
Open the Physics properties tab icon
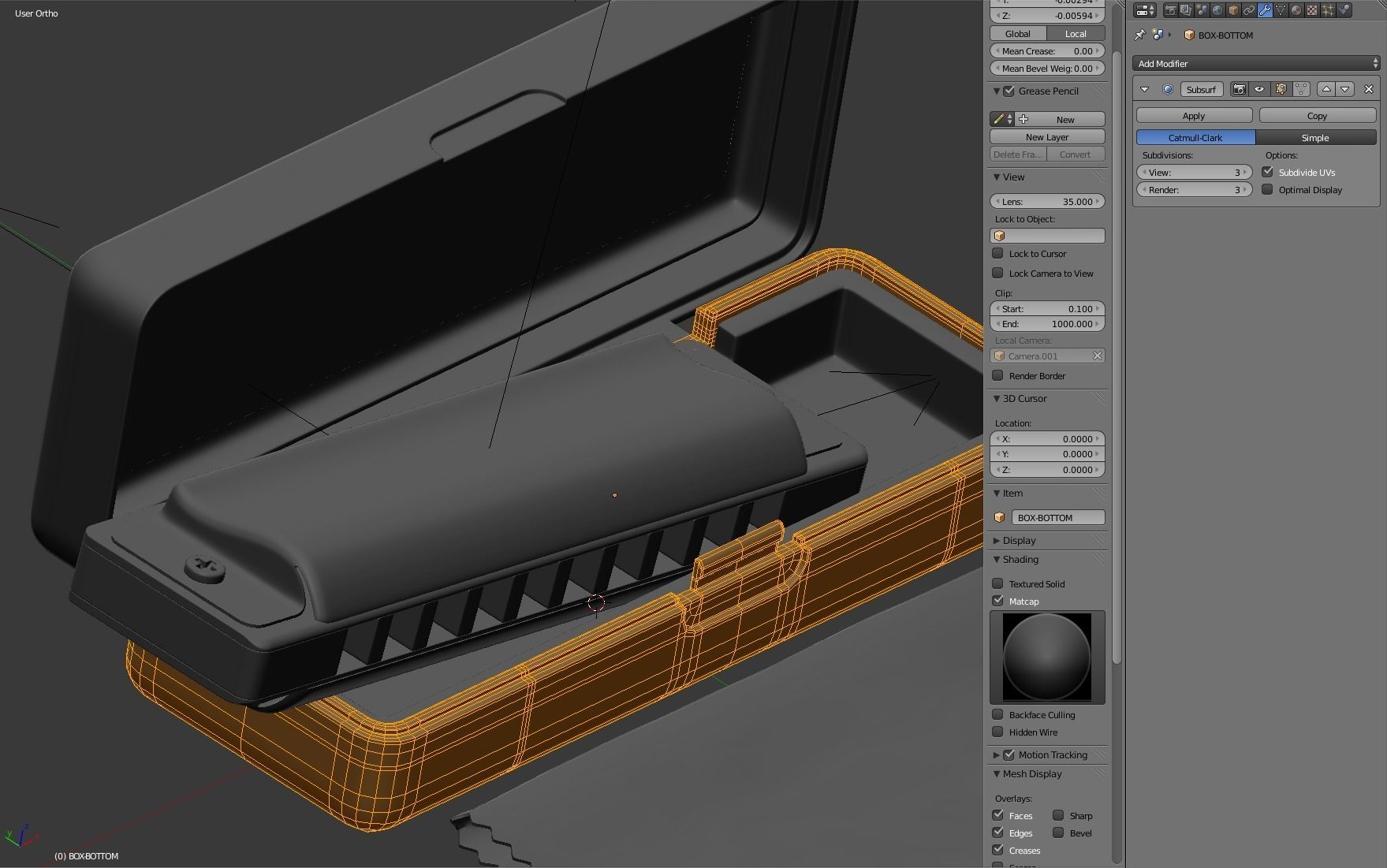click(x=1344, y=10)
